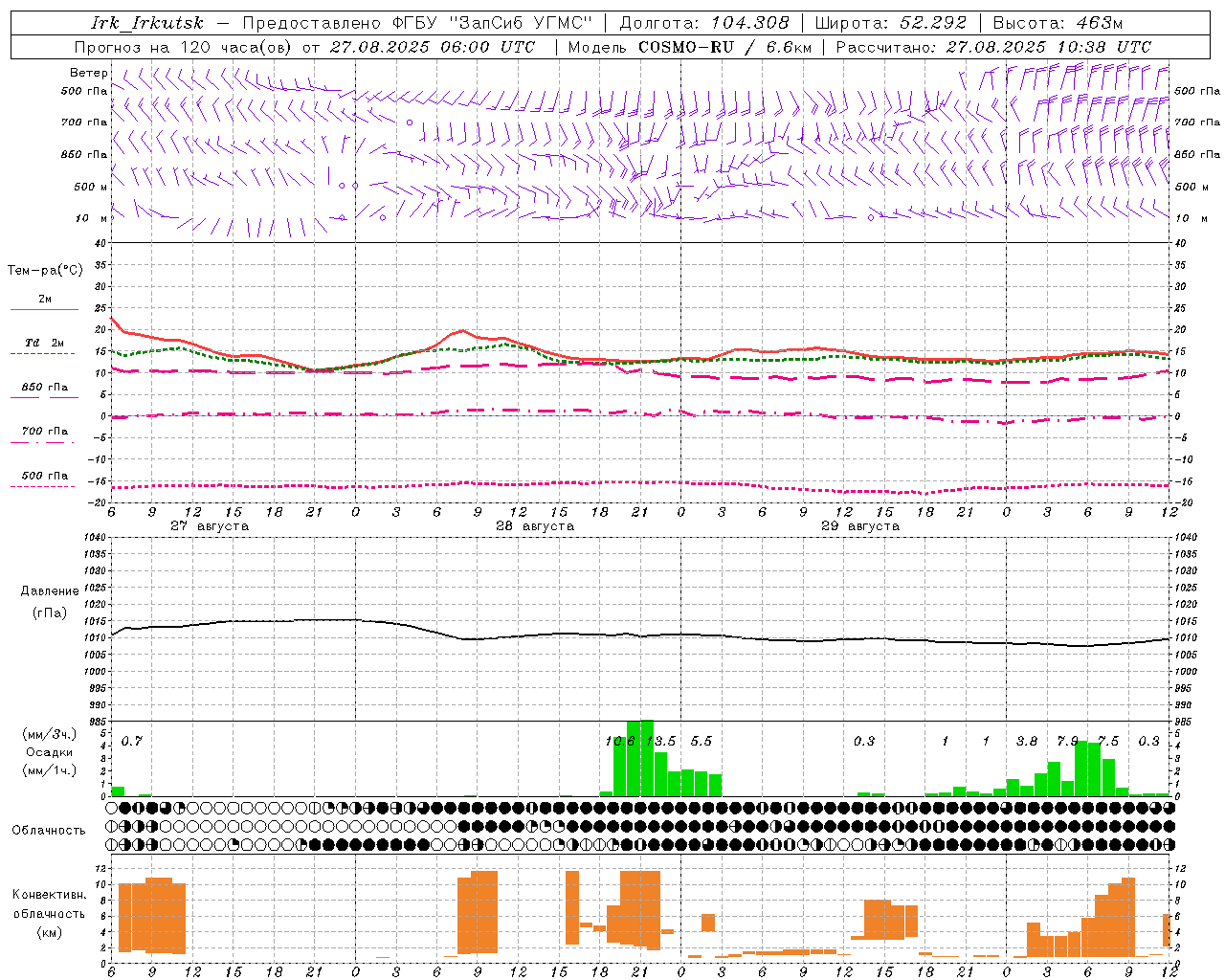
Task: Click the forecast start 27.08.2025 06:00 UTC
Action: click(x=433, y=47)
